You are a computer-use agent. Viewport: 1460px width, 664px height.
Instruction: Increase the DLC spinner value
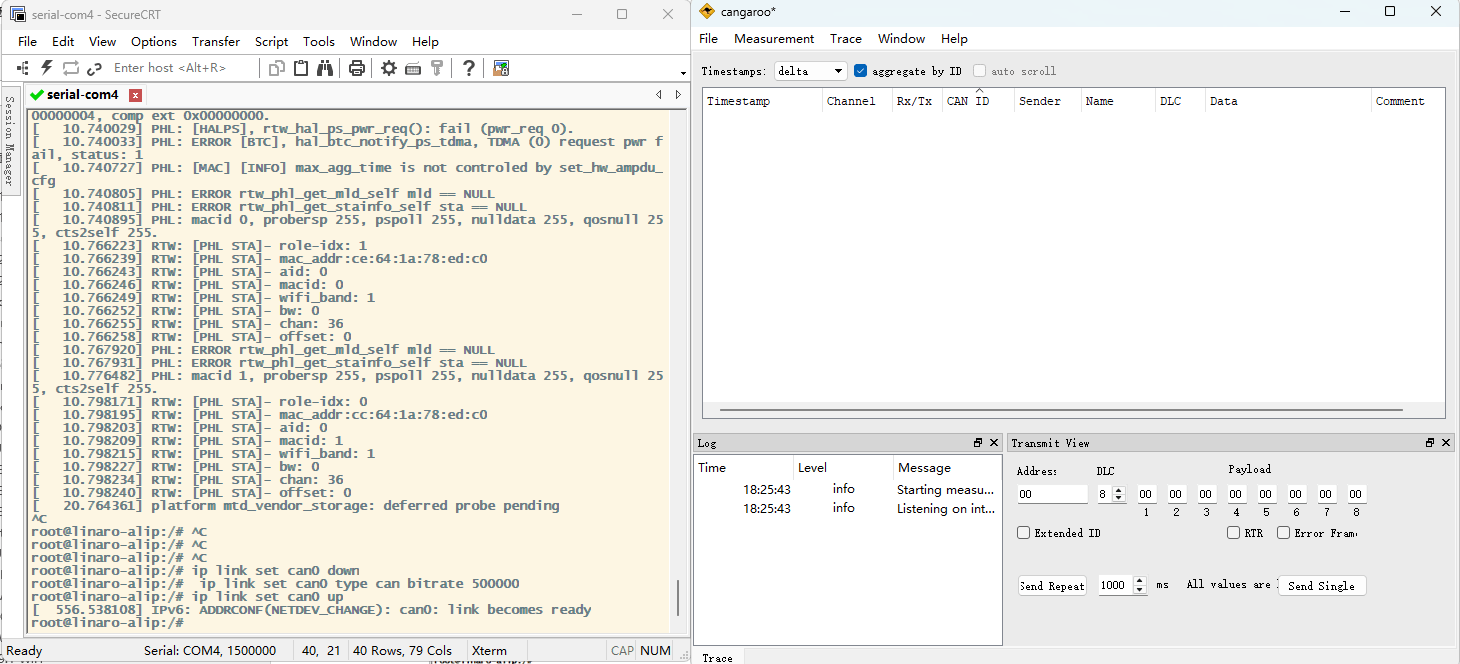(x=1119, y=490)
